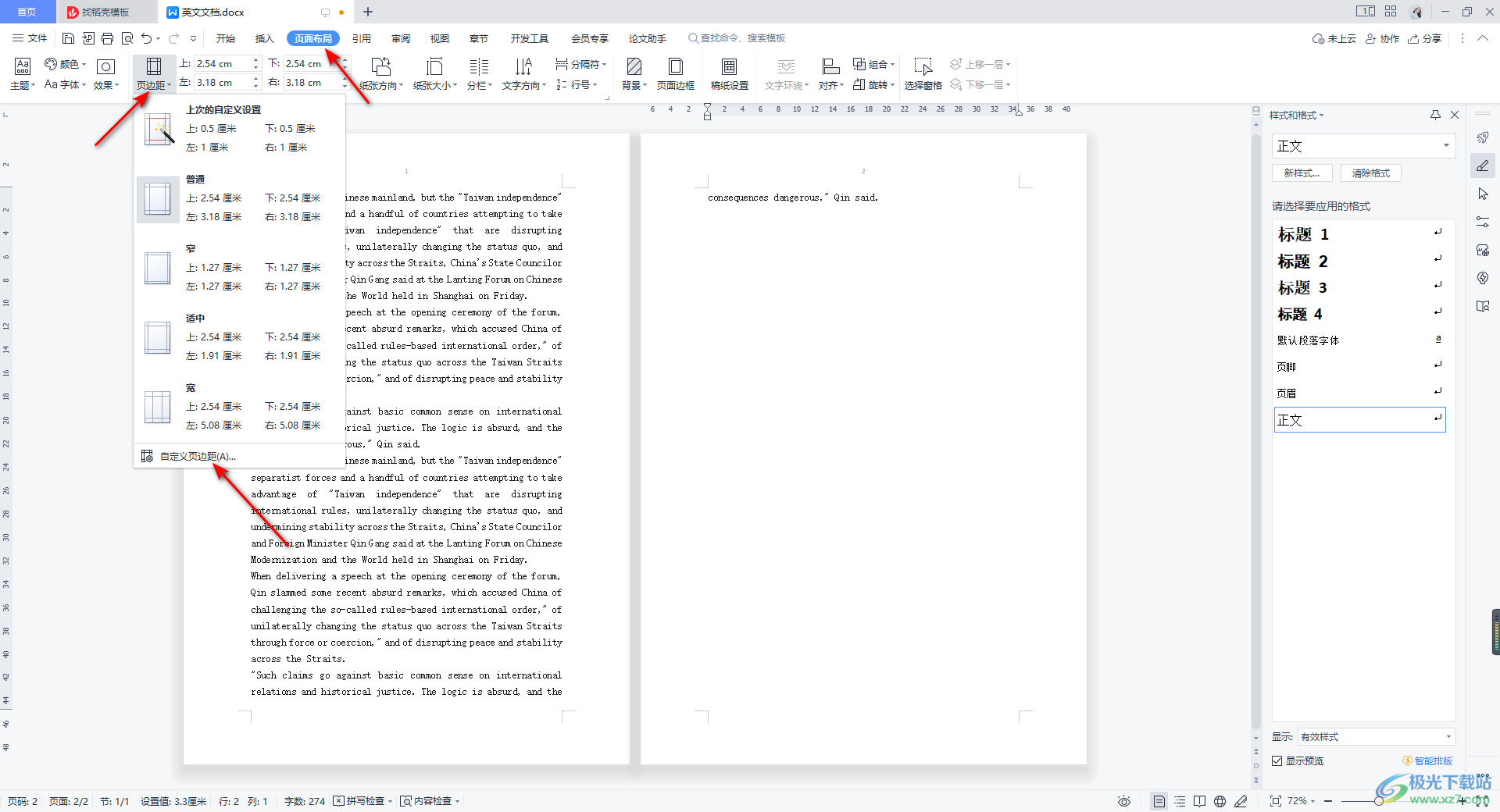Viewport: 1500px width, 812px height.
Task: Close the Styles and Formatting panel
Action: 1455,115
